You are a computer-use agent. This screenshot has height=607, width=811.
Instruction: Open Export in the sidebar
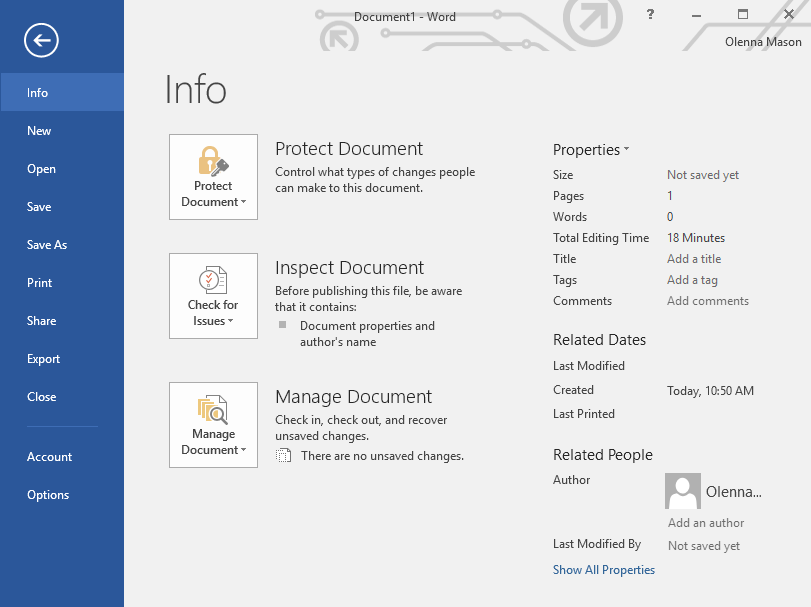44,359
